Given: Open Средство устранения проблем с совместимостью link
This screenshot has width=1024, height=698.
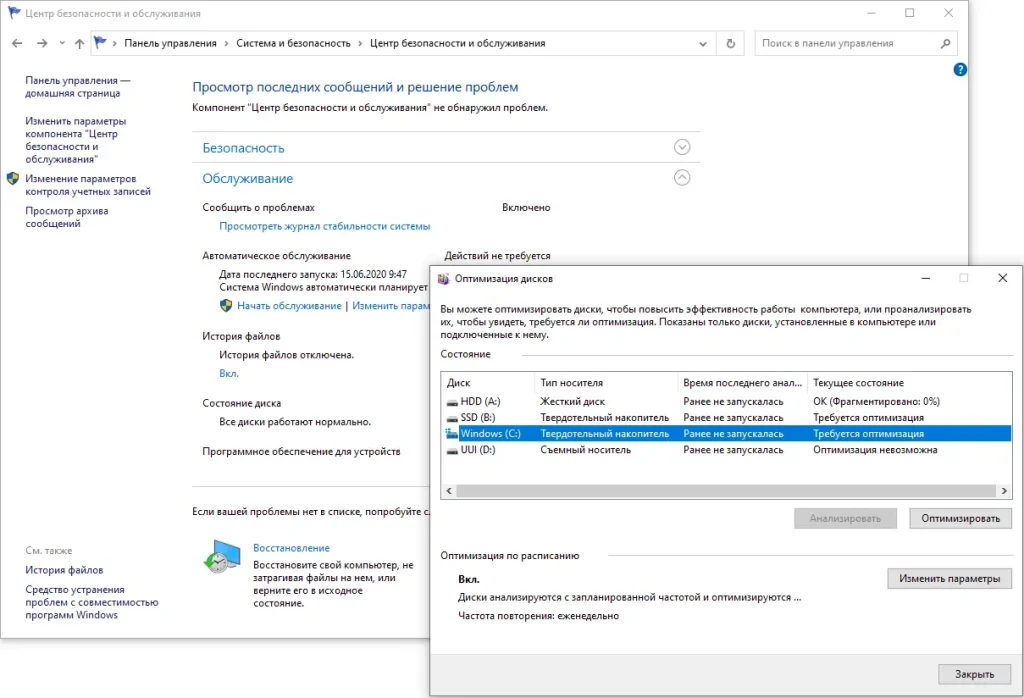Looking at the screenshot, I should coord(91,602).
